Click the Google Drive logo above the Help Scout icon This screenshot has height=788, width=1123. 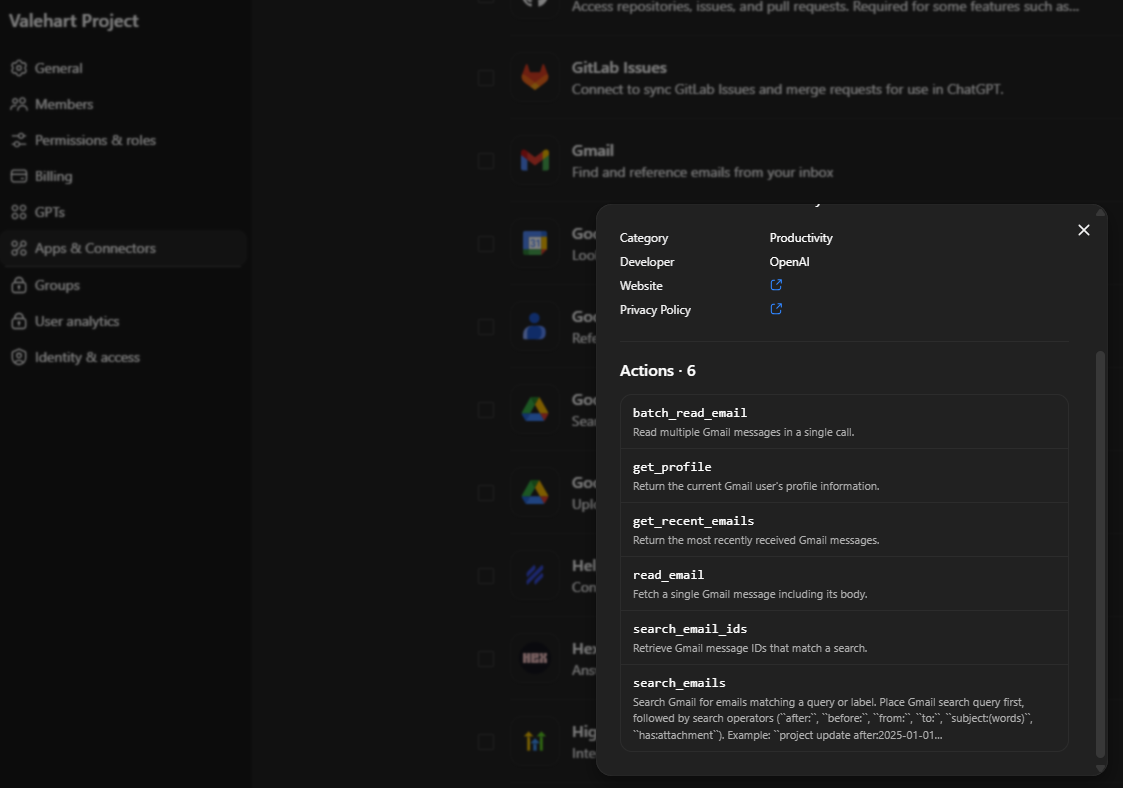pyautogui.click(x=535, y=492)
